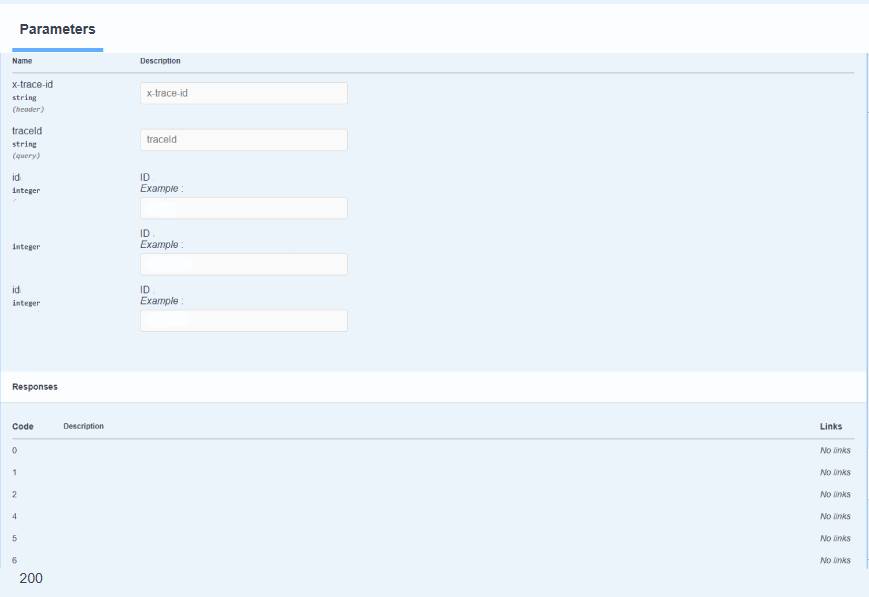869x597 pixels.
Task: Select the Responses section header
Action: [x=35, y=386]
